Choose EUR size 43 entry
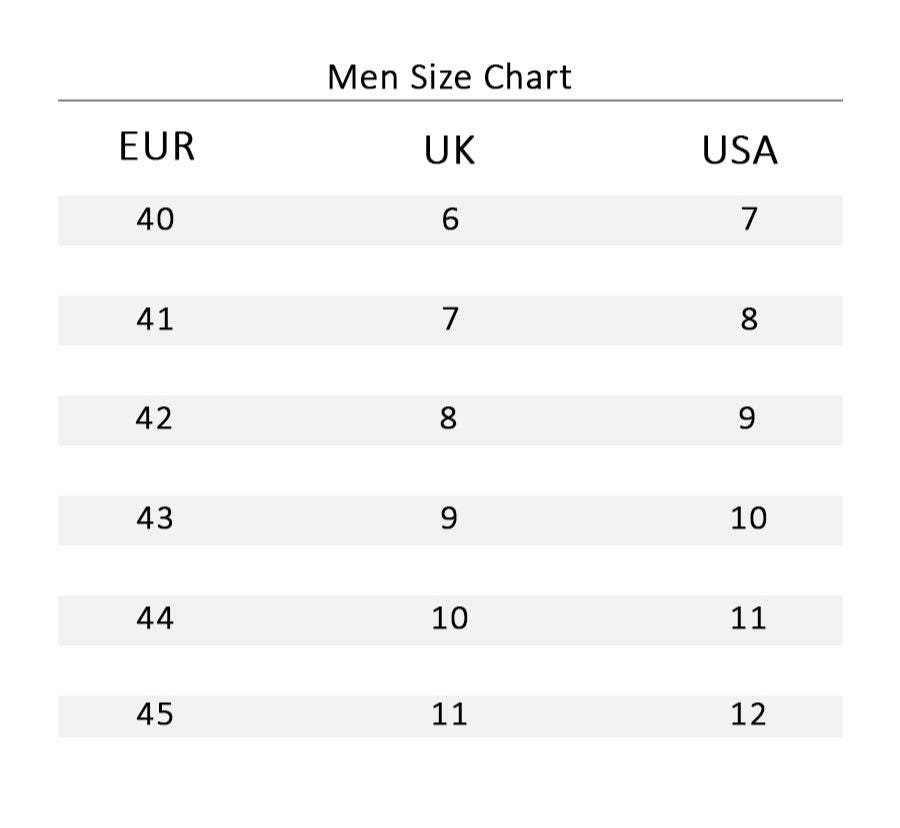This screenshot has height=828, width=900. (x=154, y=519)
